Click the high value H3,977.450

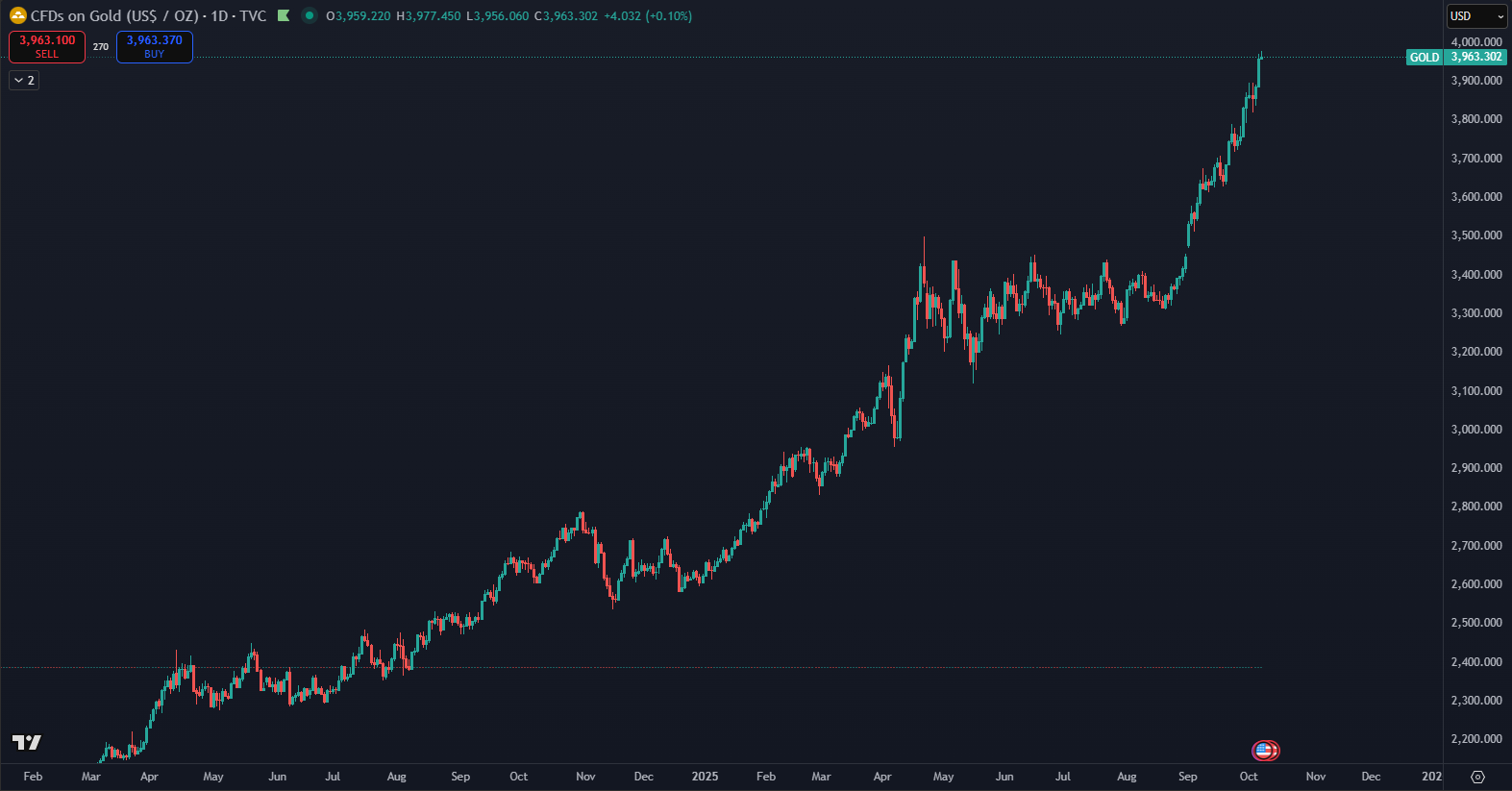pos(429,15)
